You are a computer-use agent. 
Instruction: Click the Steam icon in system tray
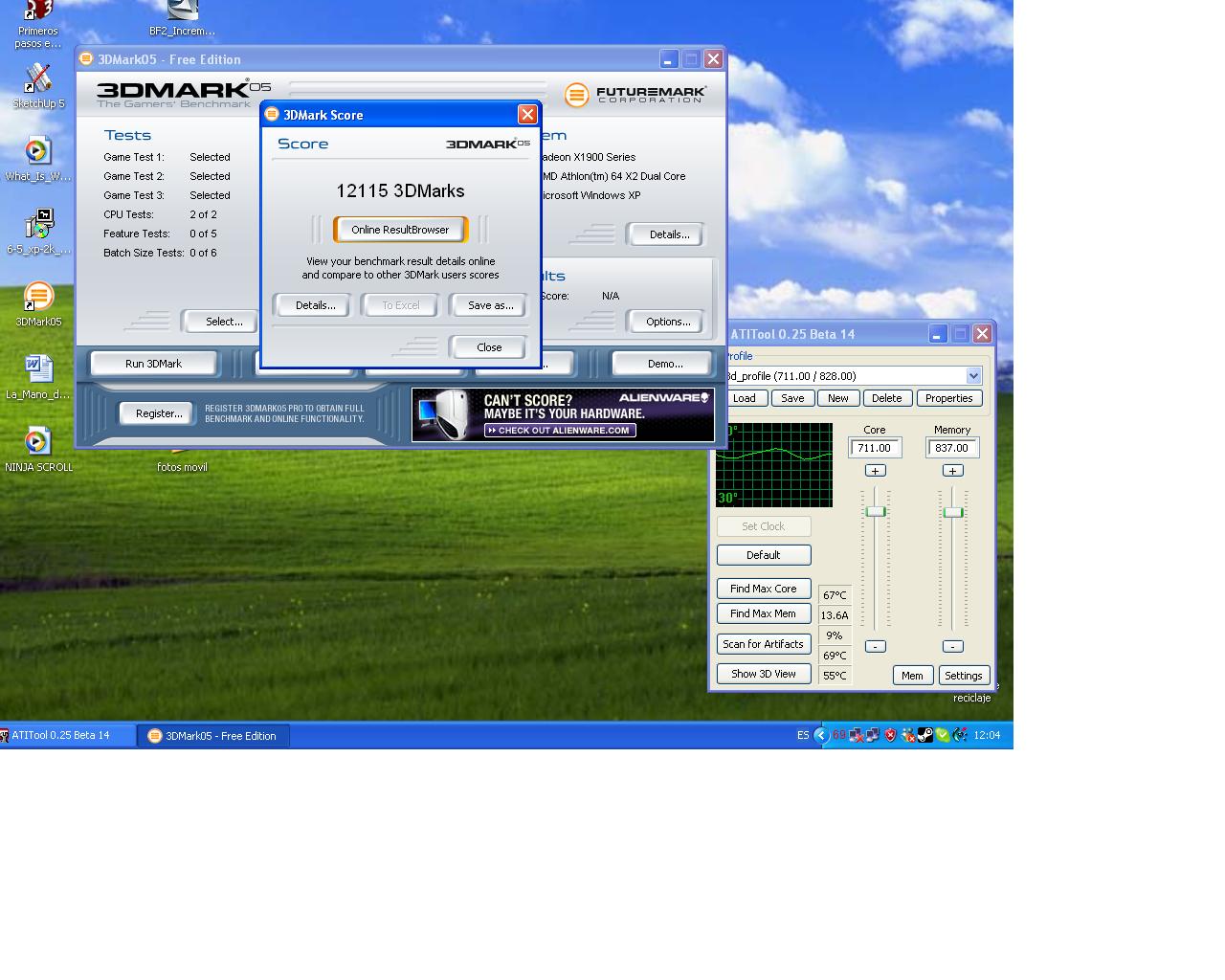click(925, 735)
